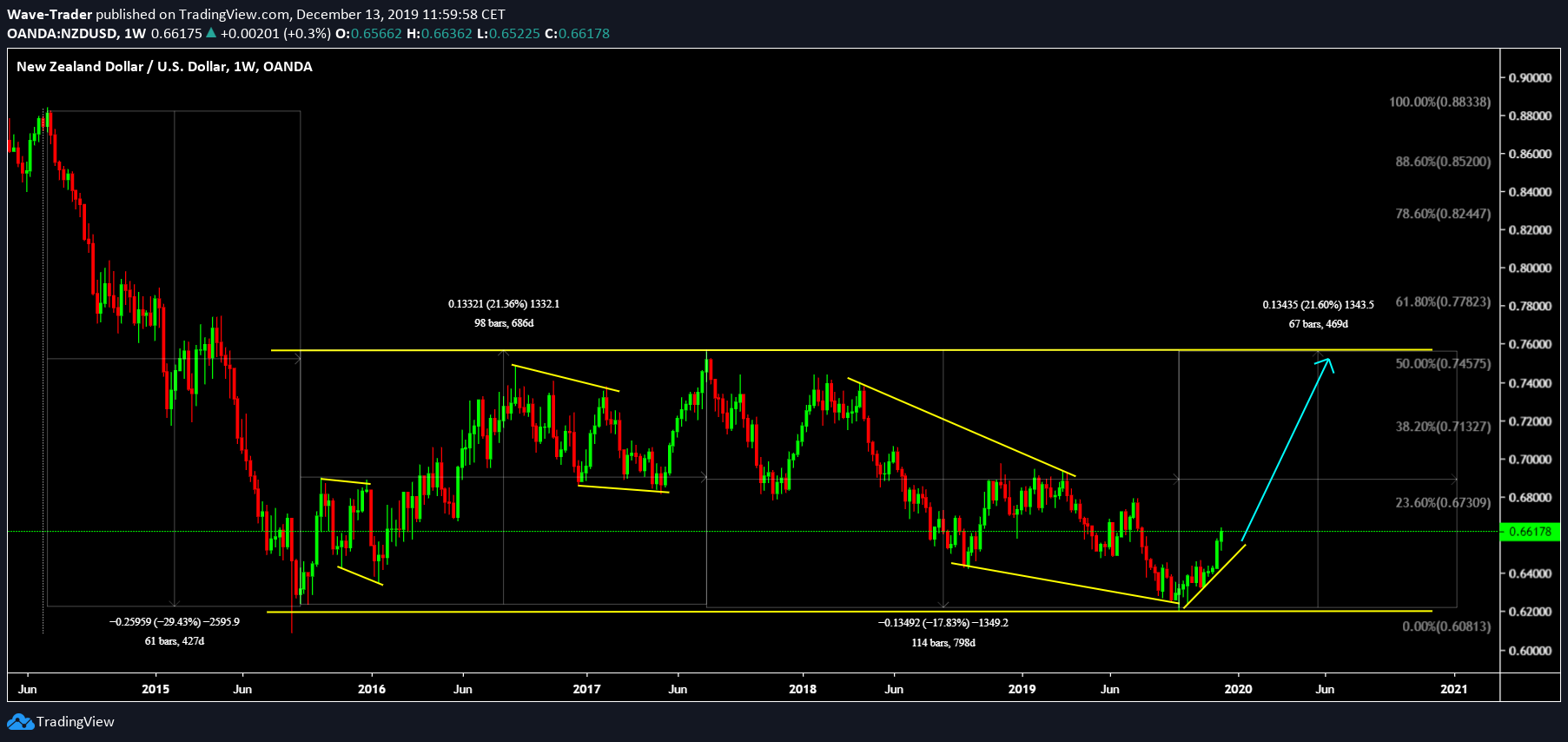Click the +0.00201 (+0.3%) change value in the header
This screenshot has width=1568, height=742.
tap(275, 34)
